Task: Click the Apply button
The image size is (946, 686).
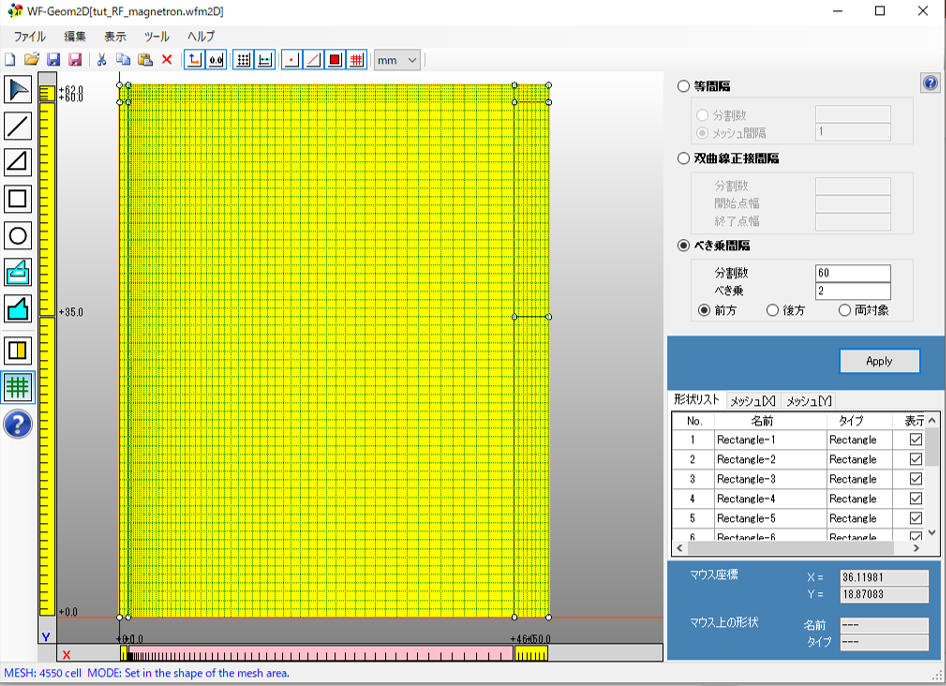Action: coord(879,361)
